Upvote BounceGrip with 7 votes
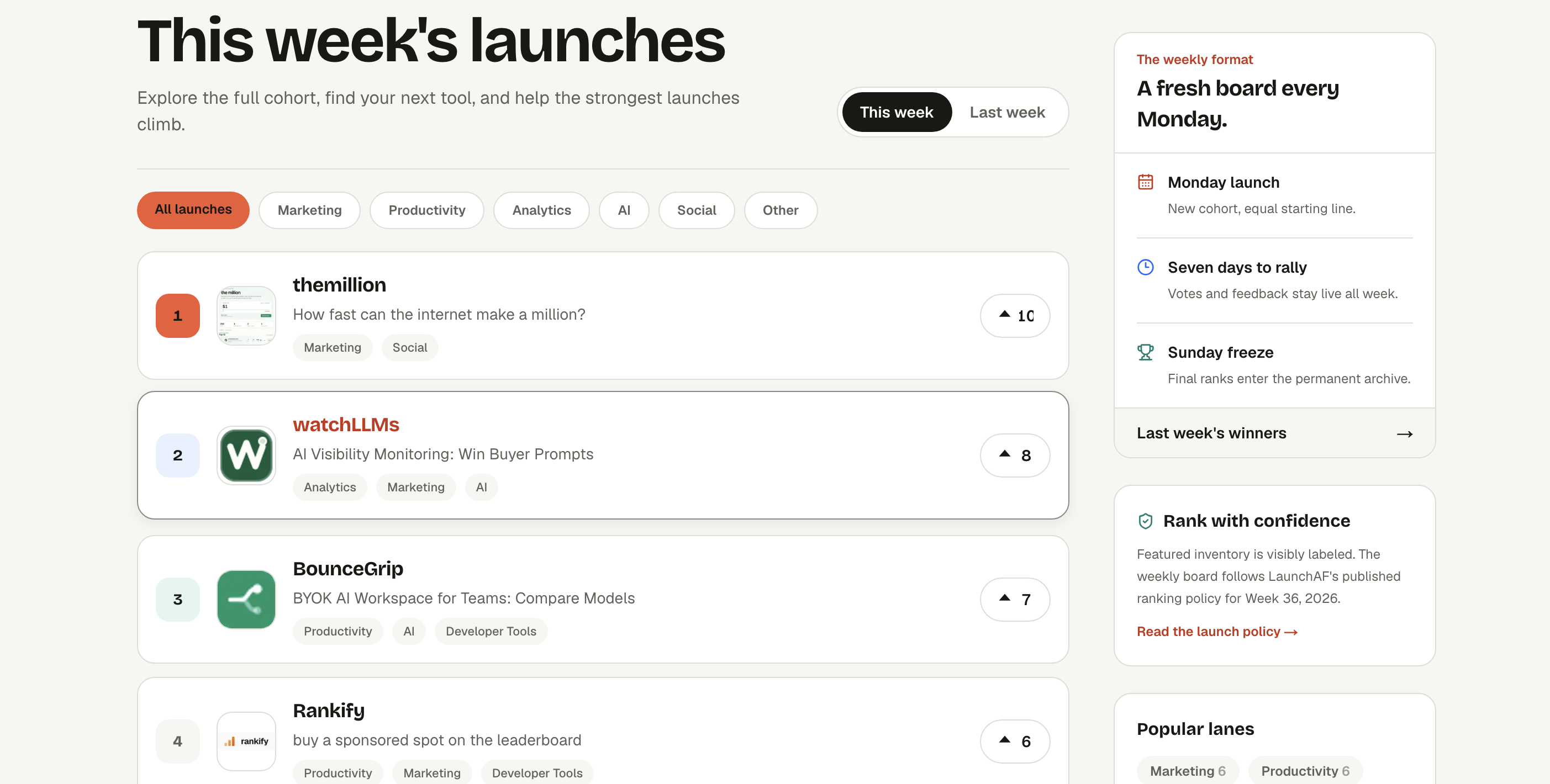 coord(1015,600)
